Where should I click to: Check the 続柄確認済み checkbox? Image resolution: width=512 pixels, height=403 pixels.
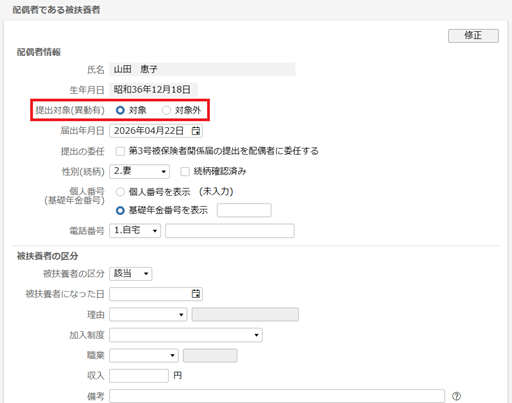[185, 172]
